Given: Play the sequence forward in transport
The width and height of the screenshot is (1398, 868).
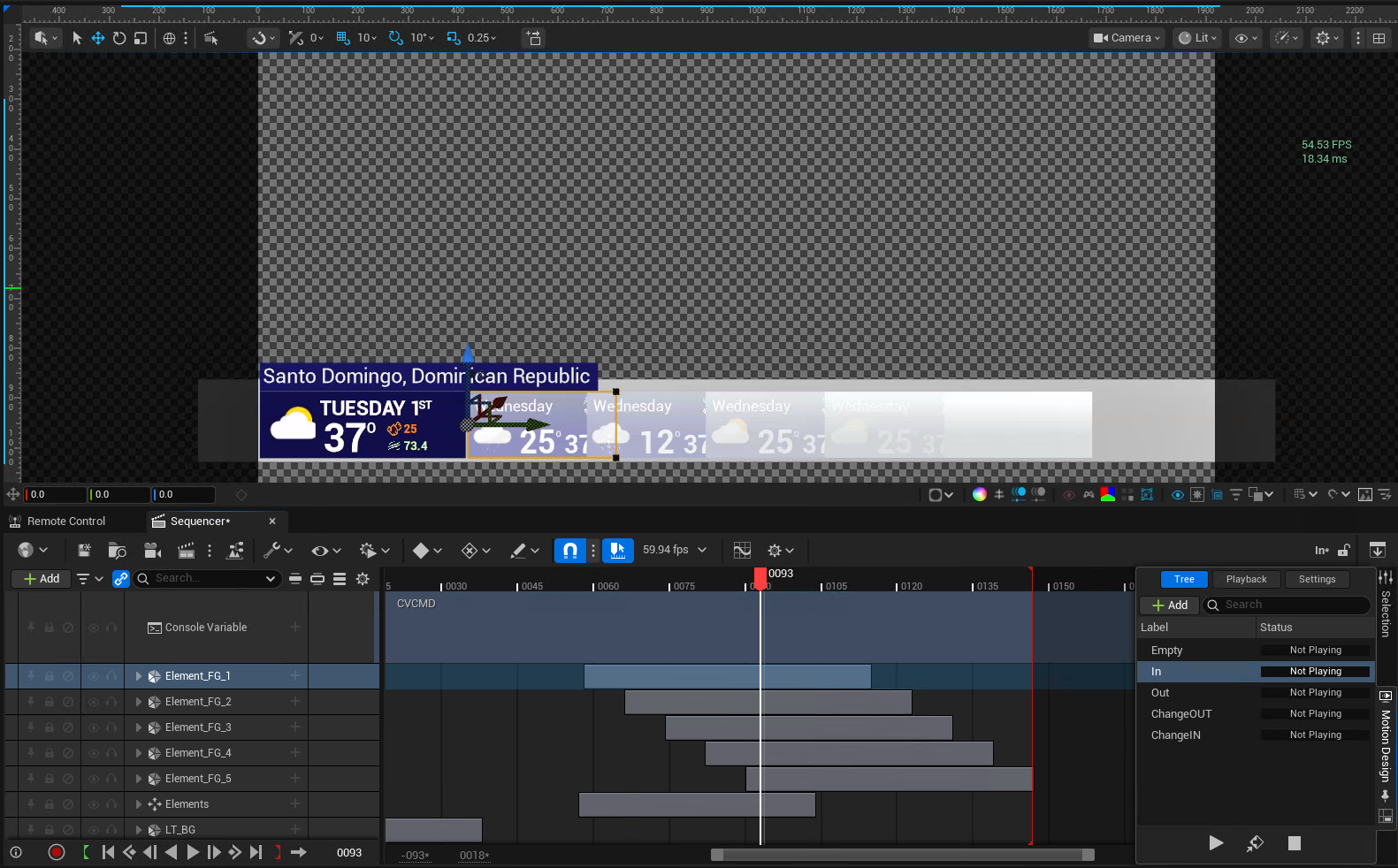Looking at the screenshot, I should click(193, 852).
